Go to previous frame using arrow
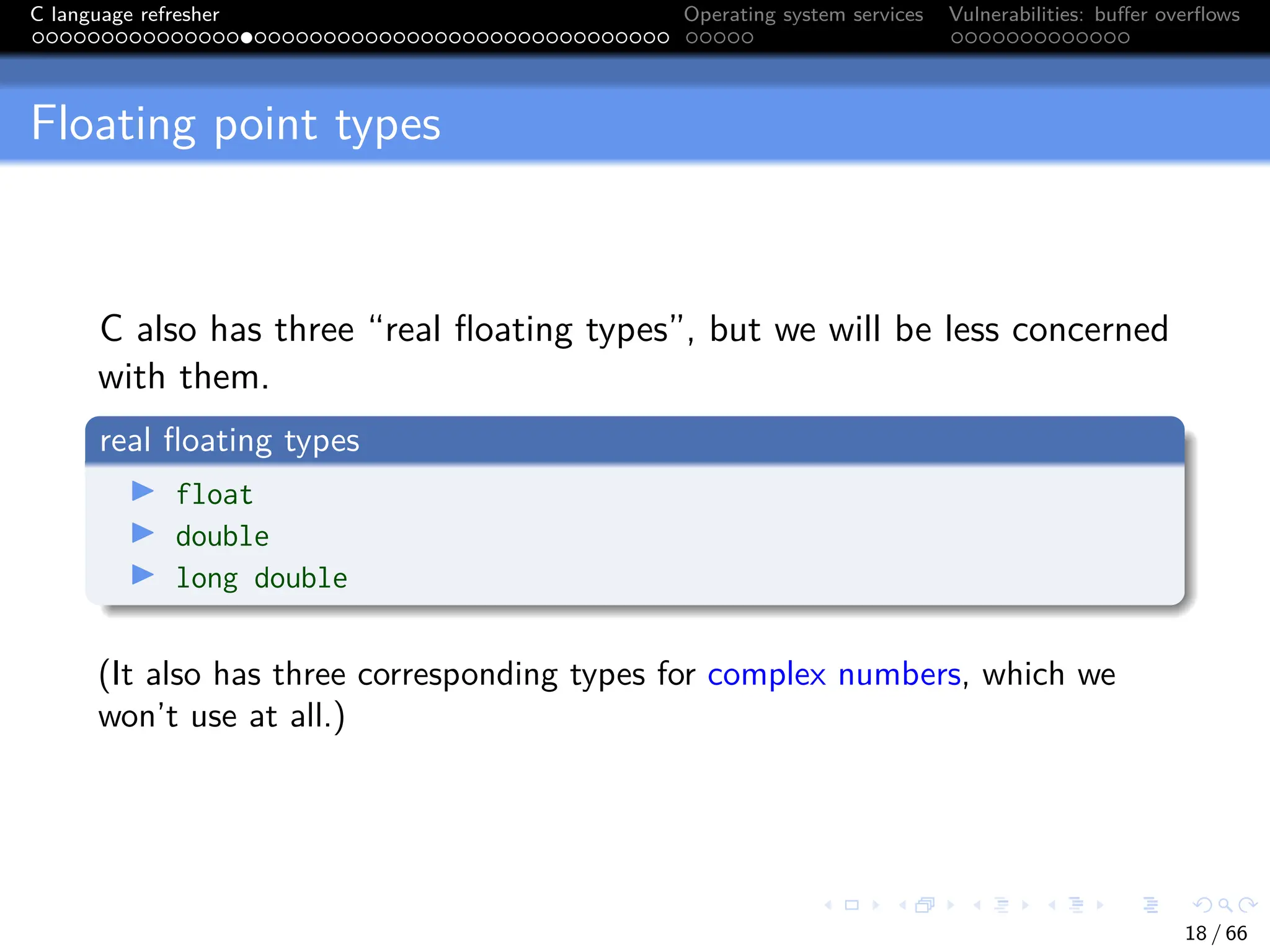The height and width of the screenshot is (952, 1270). pyautogui.click(x=903, y=906)
